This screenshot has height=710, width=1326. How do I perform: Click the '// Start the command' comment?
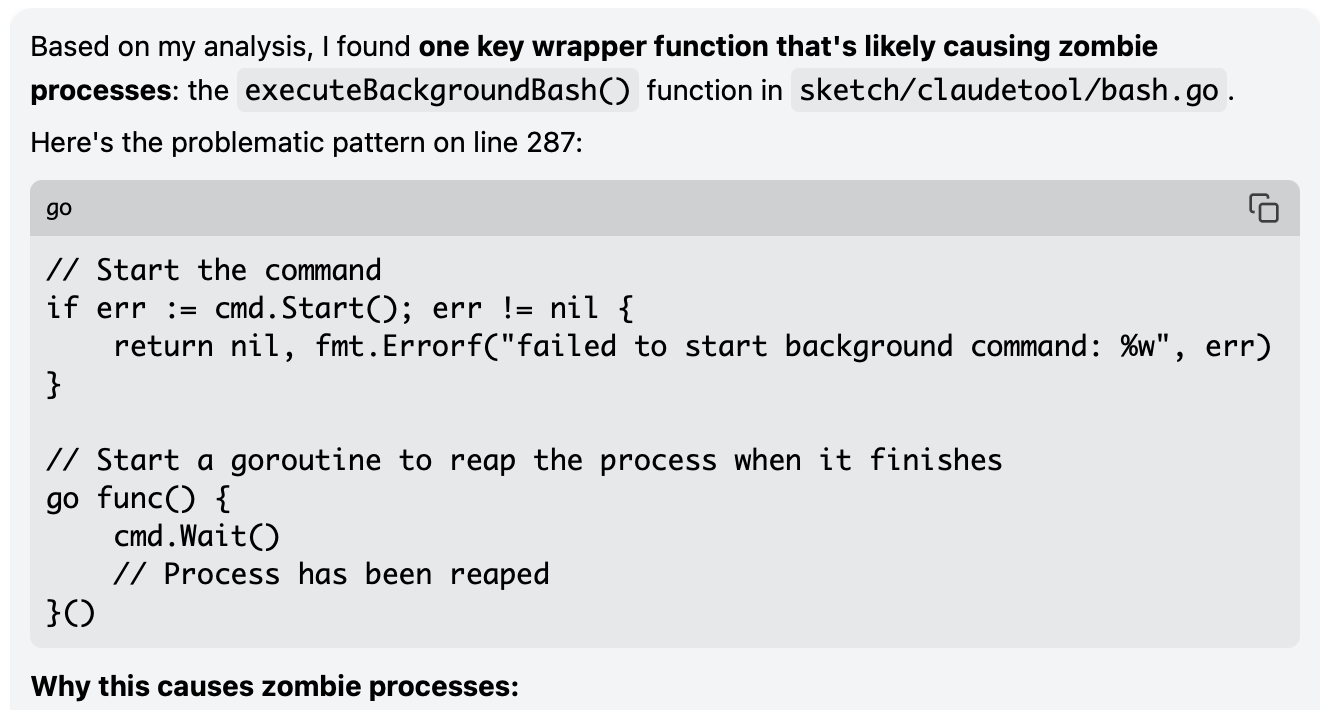point(214,270)
